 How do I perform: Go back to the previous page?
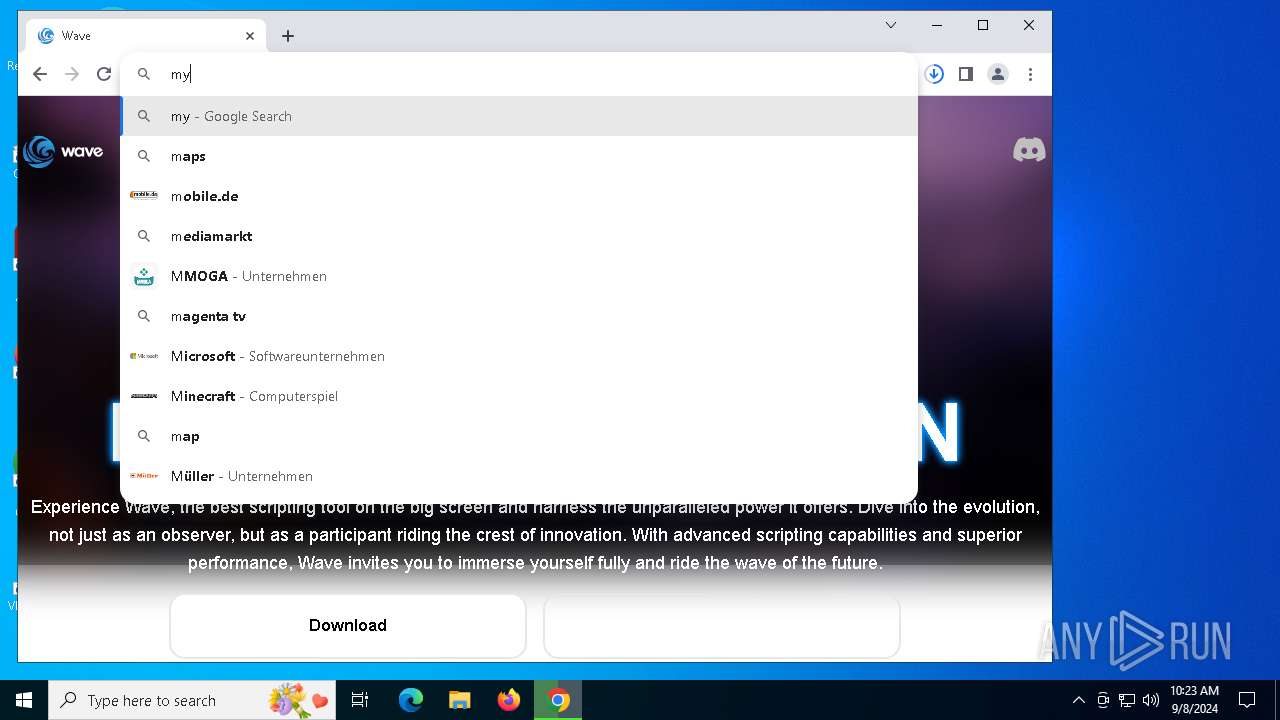click(x=40, y=74)
